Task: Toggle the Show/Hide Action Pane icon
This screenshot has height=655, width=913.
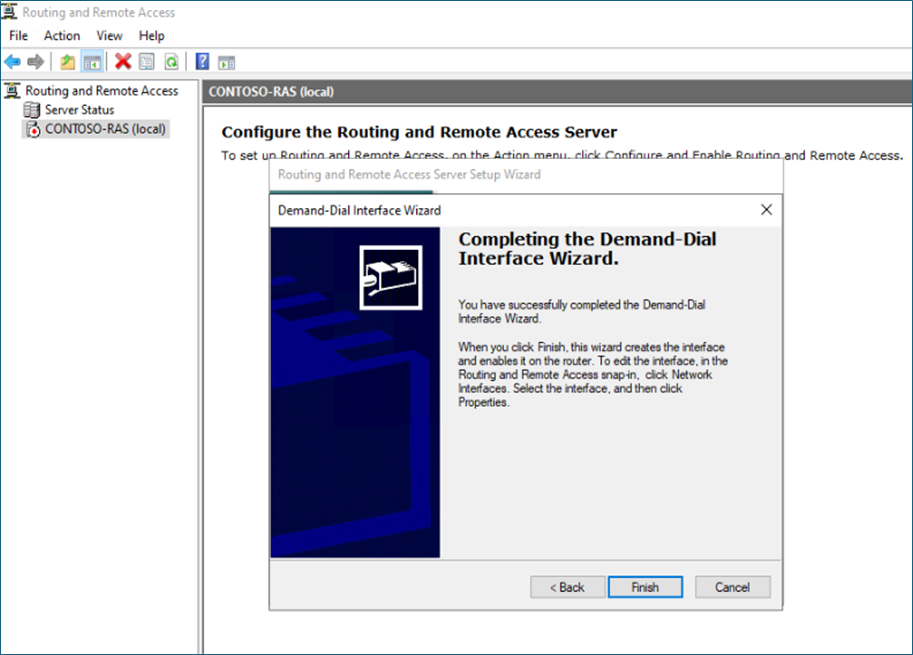Action: (226, 62)
